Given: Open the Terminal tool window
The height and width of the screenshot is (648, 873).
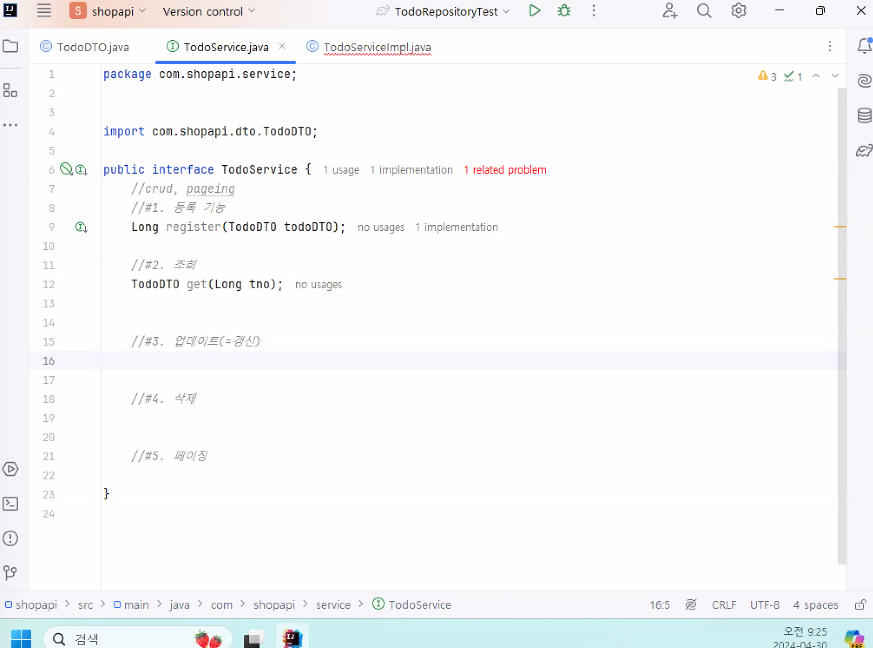Looking at the screenshot, I should (11, 503).
